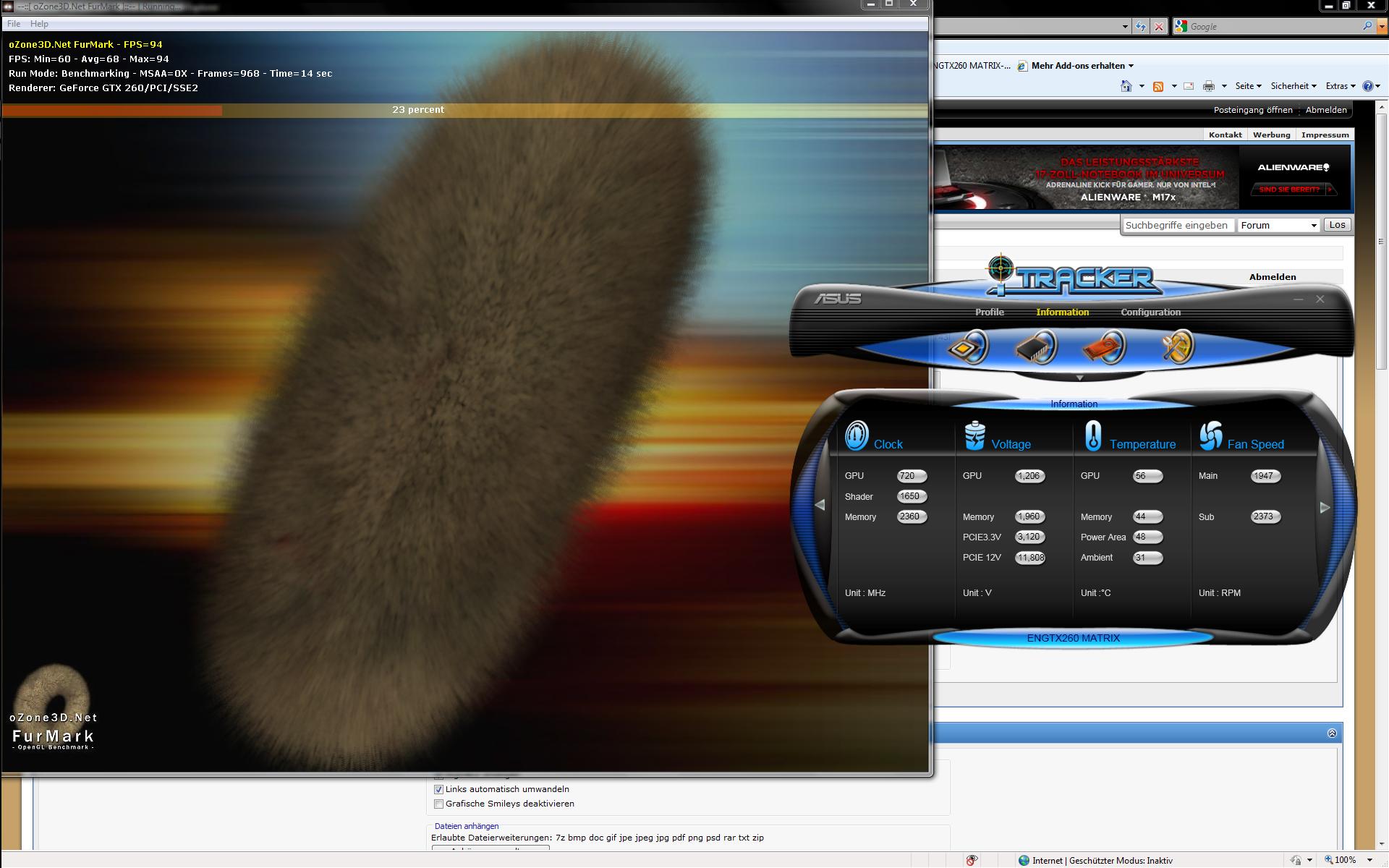Click the memory chip icon in iTracker

pos(1035,348)
